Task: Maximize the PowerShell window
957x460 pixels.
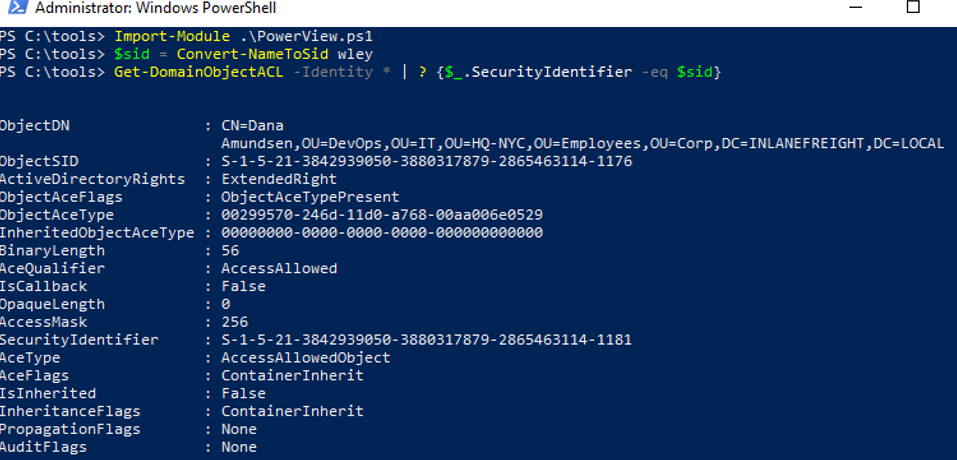Action: coord(912,8)
